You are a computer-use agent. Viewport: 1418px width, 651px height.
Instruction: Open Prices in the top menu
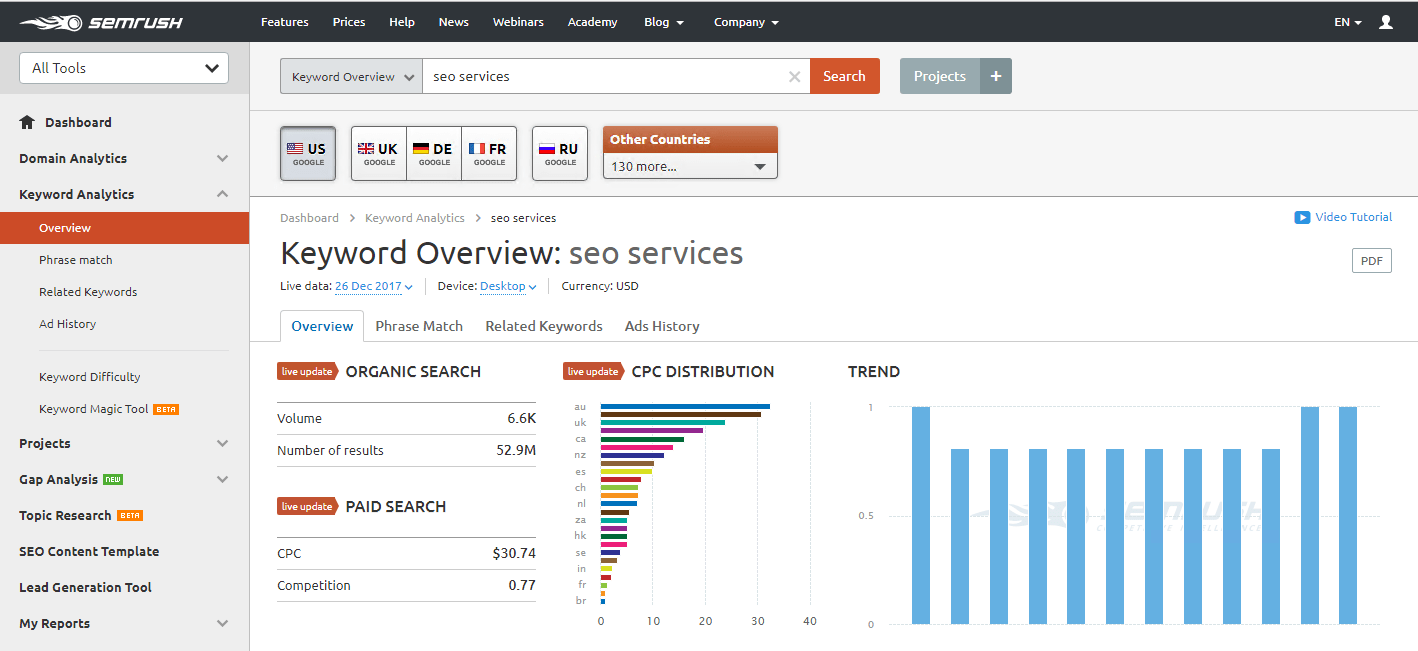[x=349, y=22]
